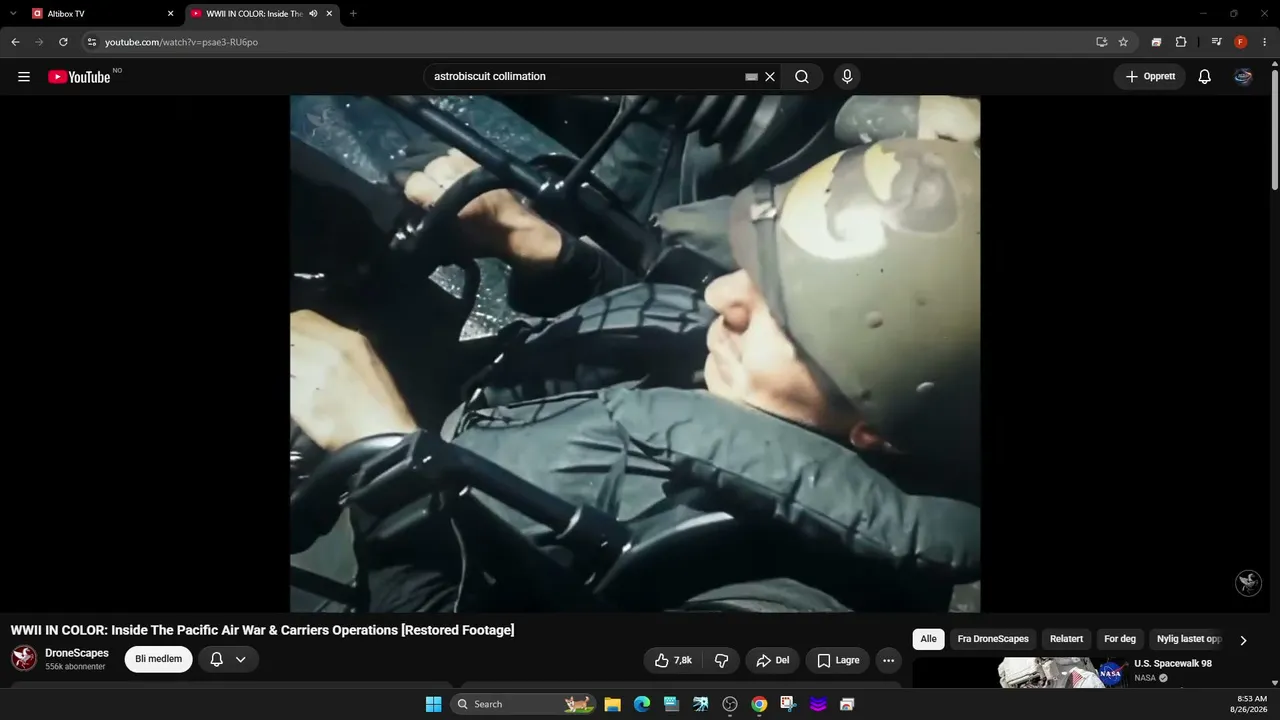This screenshot has width=1280, height=720.
Task: Expand the notification preferences chevron
Action: pyautogui.click(x=241, y=659)
